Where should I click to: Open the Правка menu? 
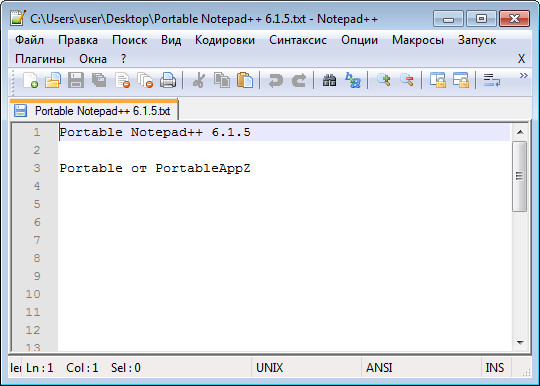78,40
